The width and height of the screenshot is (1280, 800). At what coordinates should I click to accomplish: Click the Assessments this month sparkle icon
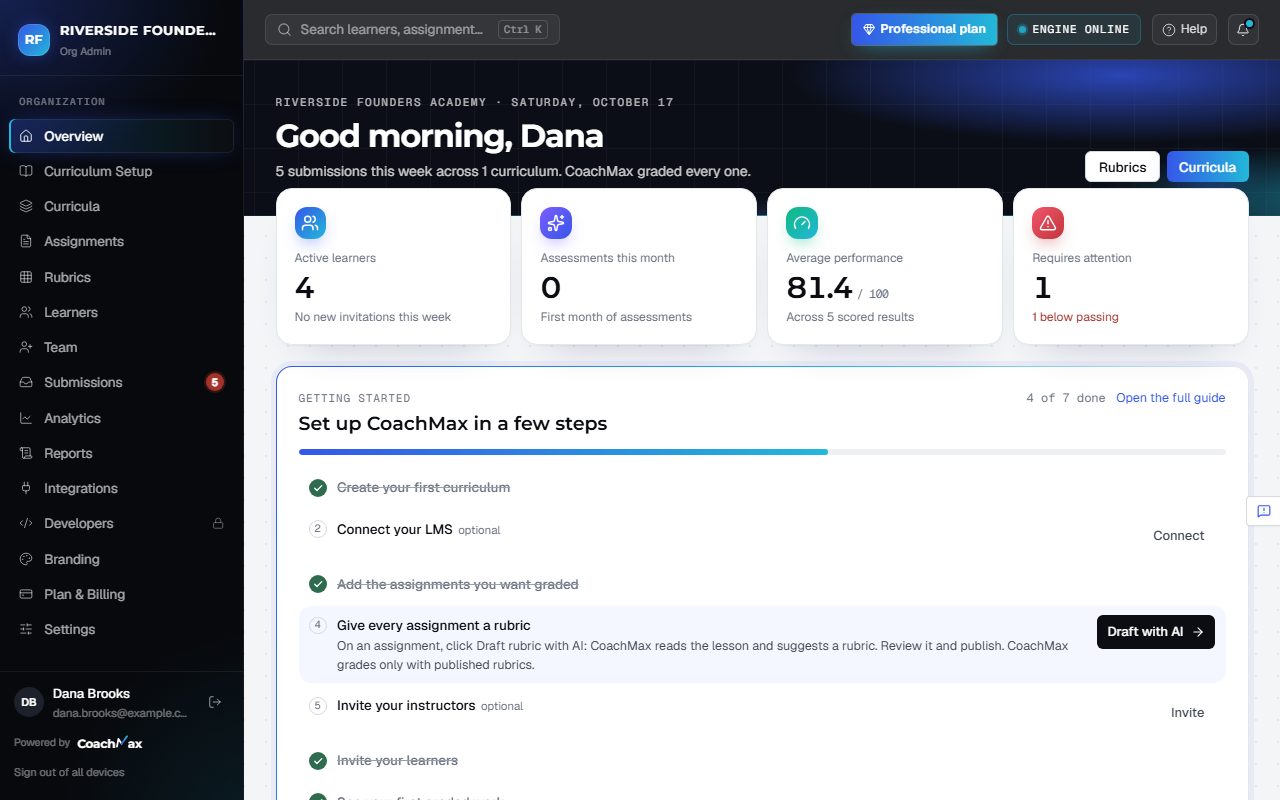click(x=556, y=223)
